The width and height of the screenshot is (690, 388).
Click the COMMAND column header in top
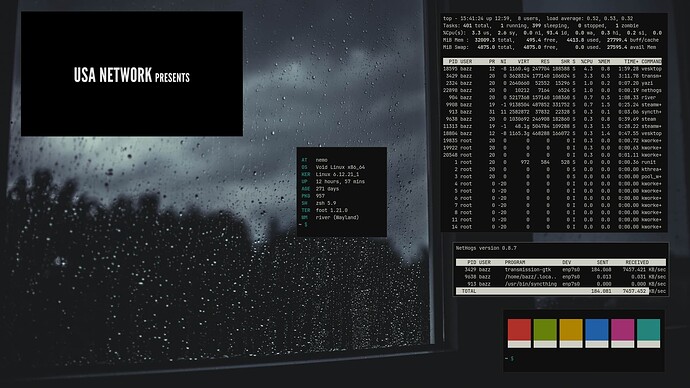click(x=651, y=62)
